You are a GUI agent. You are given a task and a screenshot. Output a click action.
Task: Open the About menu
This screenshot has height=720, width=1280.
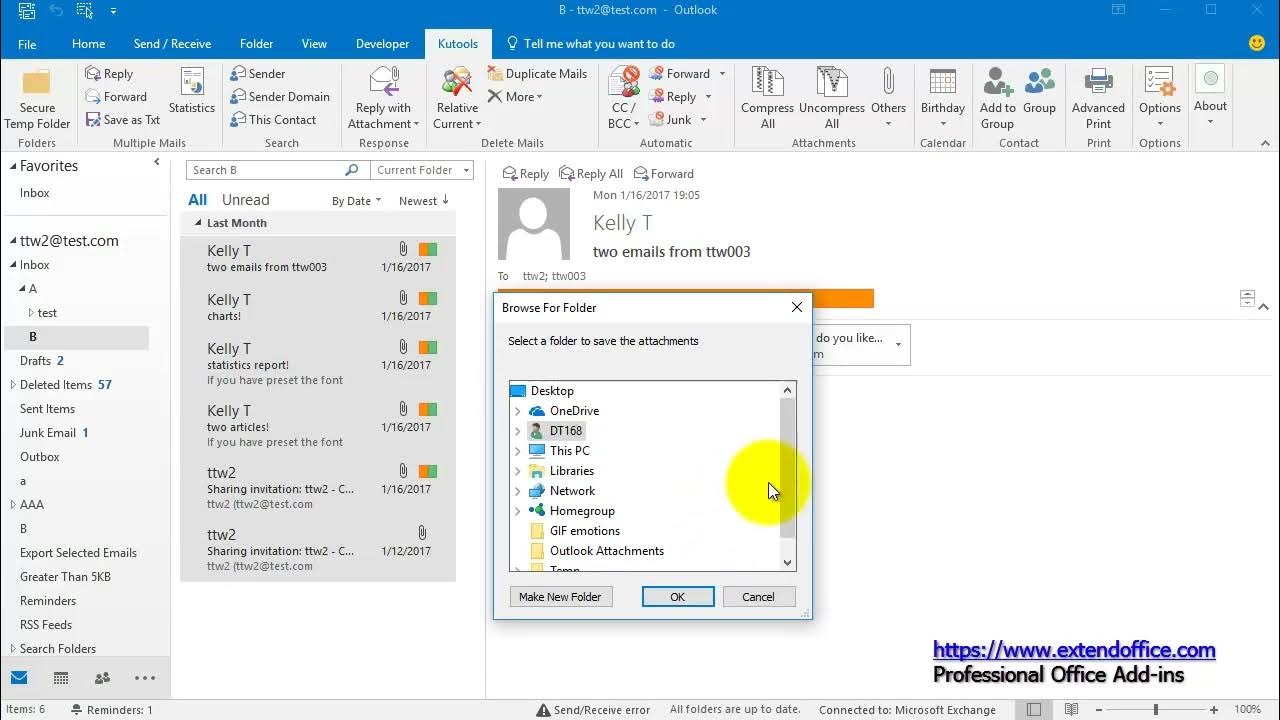pyautogui.click(x=1210, y=97)
